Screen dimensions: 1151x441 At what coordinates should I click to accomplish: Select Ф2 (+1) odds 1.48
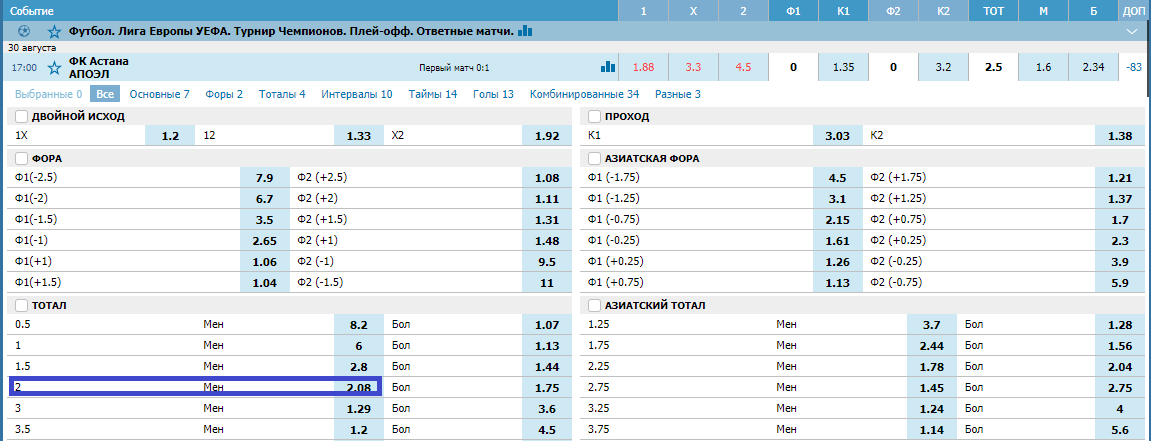tap(547, 240)
